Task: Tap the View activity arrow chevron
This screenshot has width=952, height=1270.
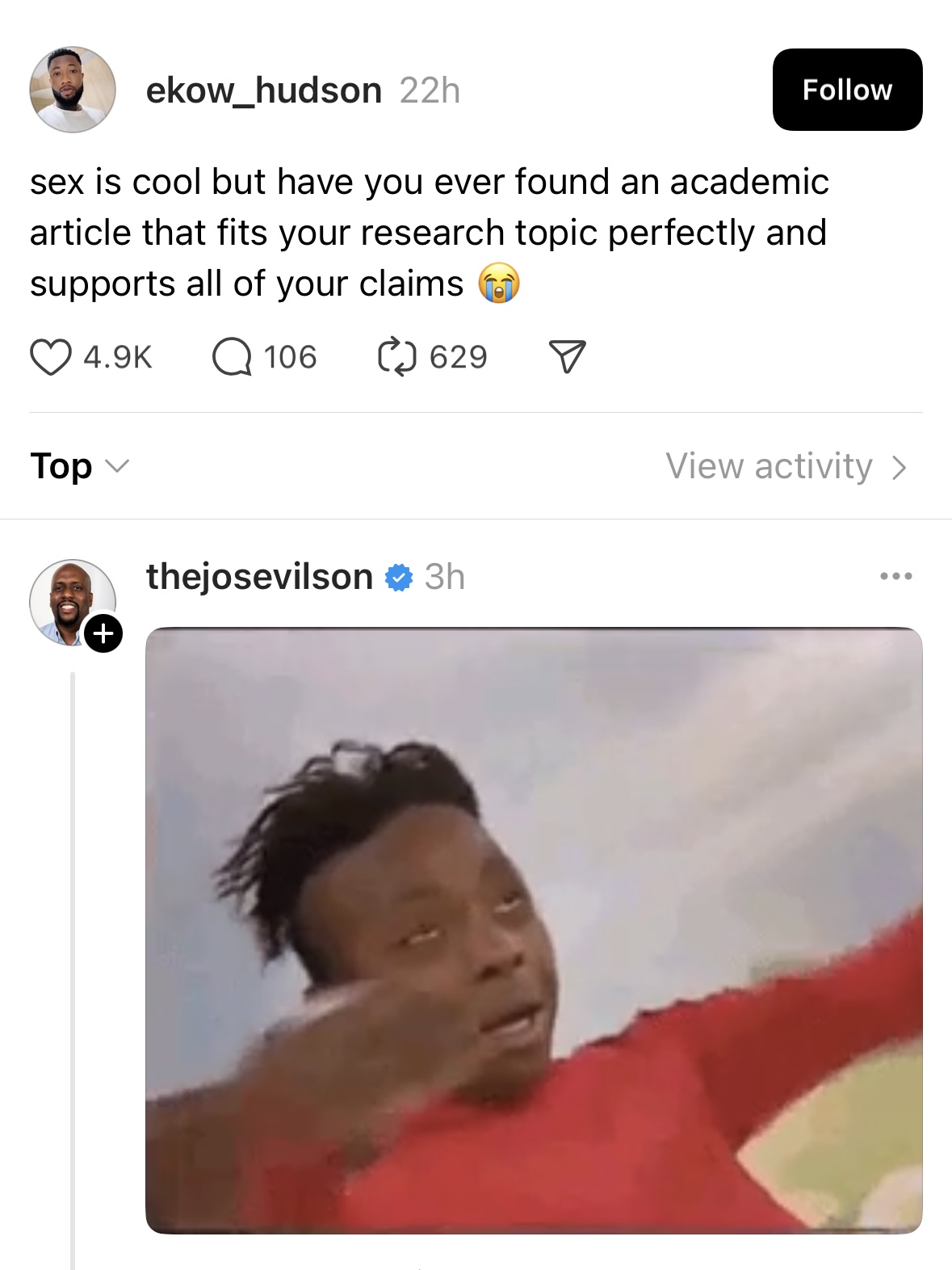Action: pyautogui.click(x=900, y=467)
